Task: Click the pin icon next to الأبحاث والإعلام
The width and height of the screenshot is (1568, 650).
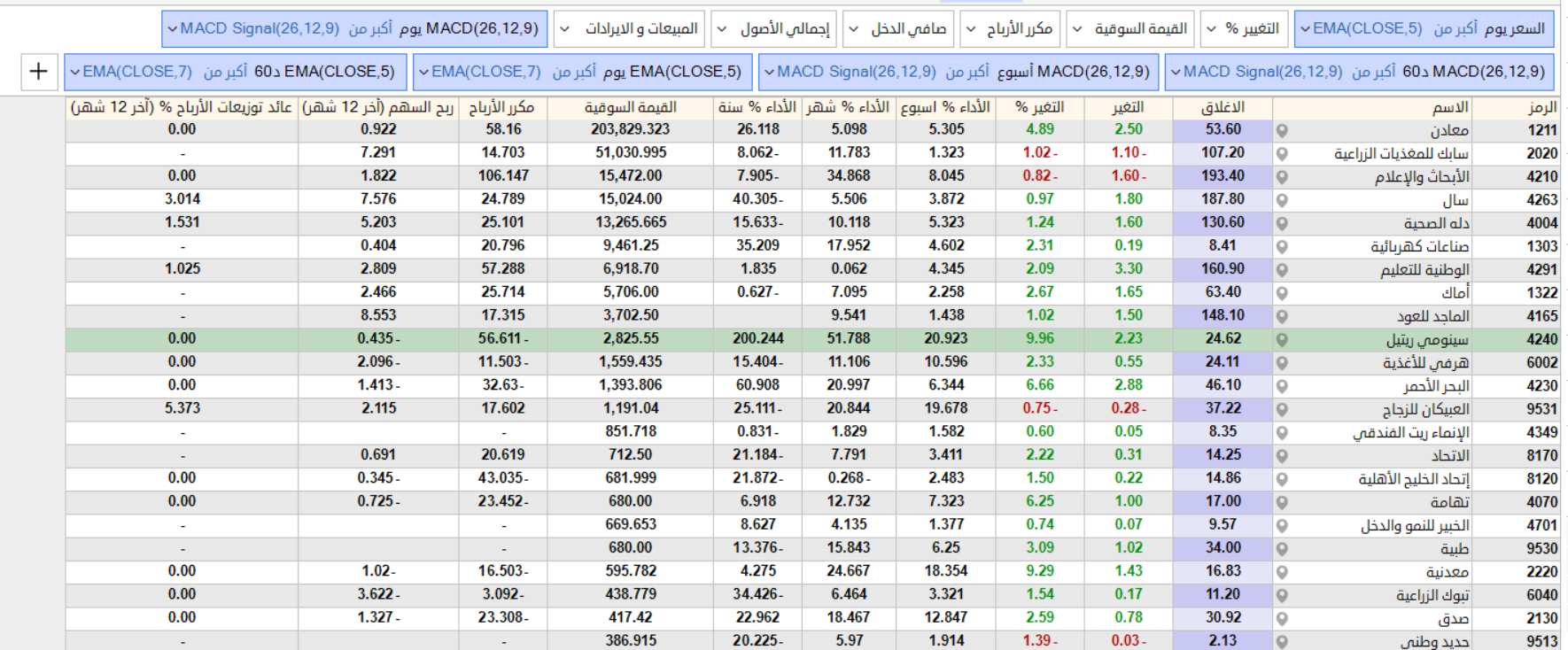Action: (x=1282, y=176)
